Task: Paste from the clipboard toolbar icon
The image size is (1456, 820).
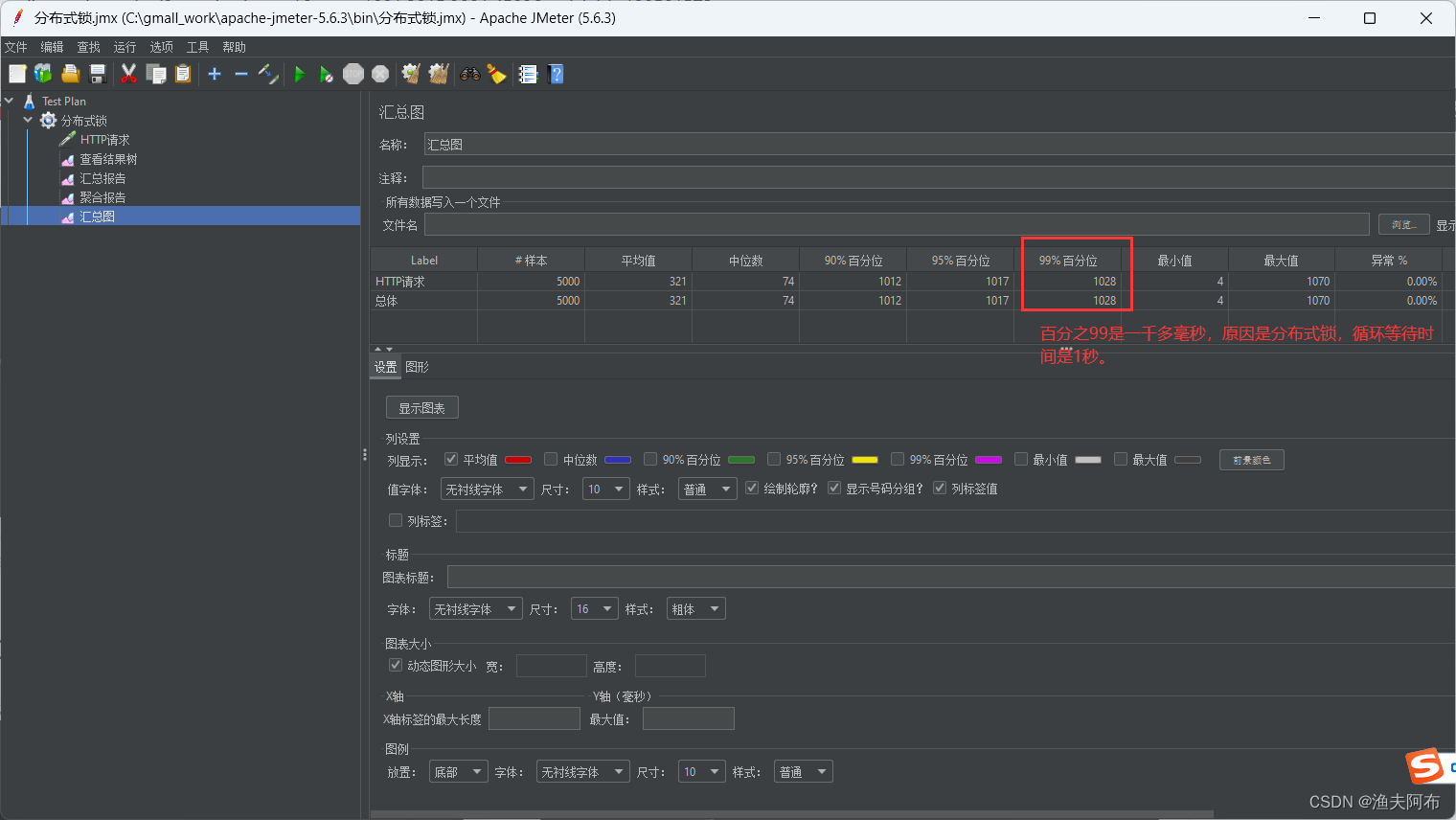Action: click(x=183, y=74)
